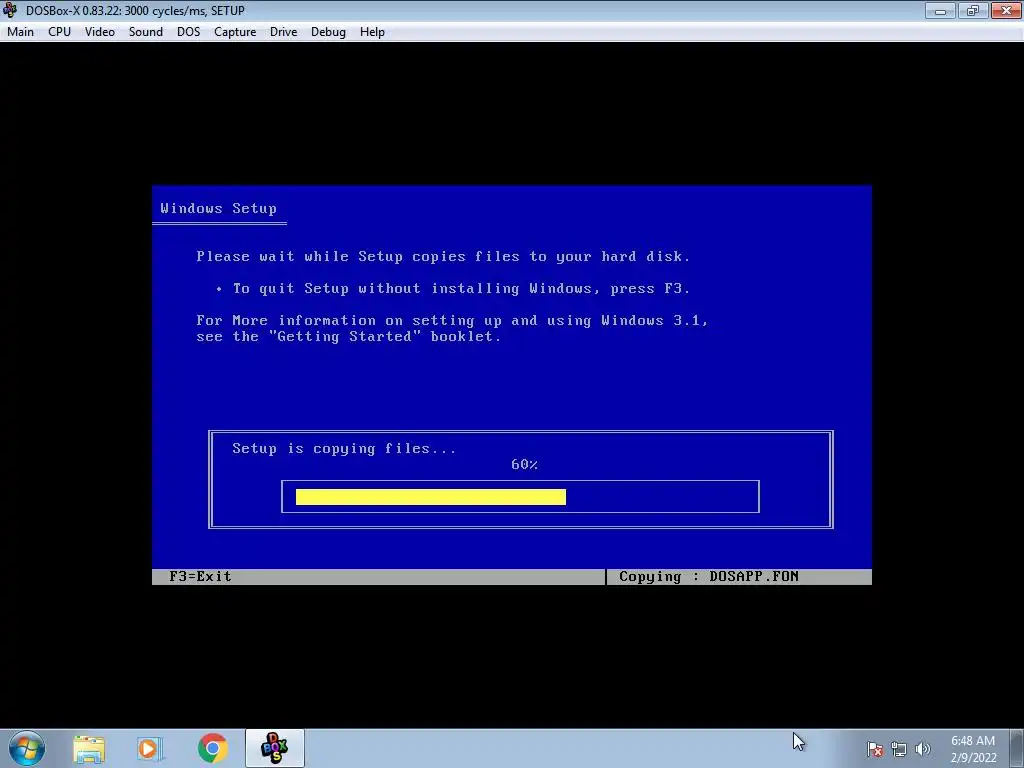Select the DOSBox-X taskbar button
1024x768 pixels.
coord(275,748)
